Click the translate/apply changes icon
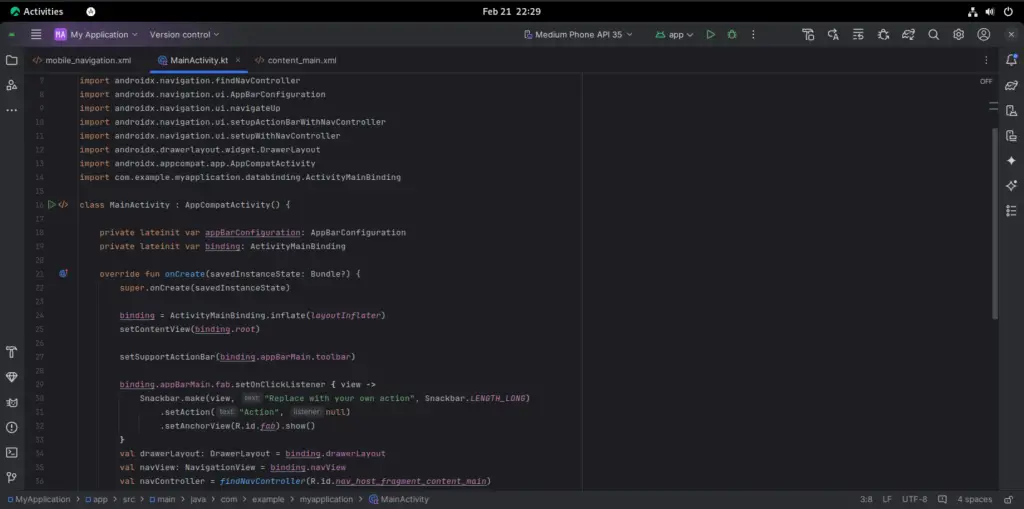The width and height of the screenshot is (1024, 509). 833,35
